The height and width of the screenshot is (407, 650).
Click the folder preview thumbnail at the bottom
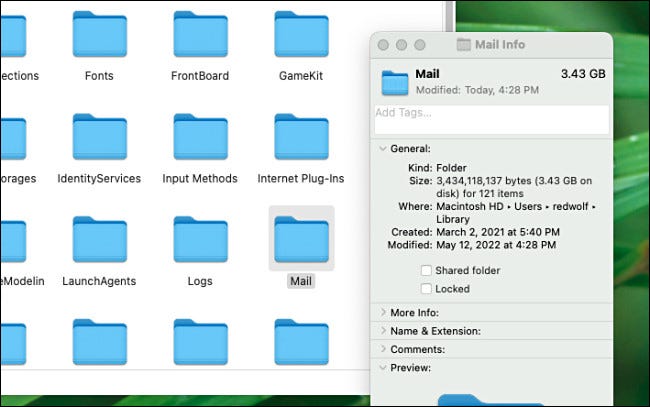click(x=491, y=400)
